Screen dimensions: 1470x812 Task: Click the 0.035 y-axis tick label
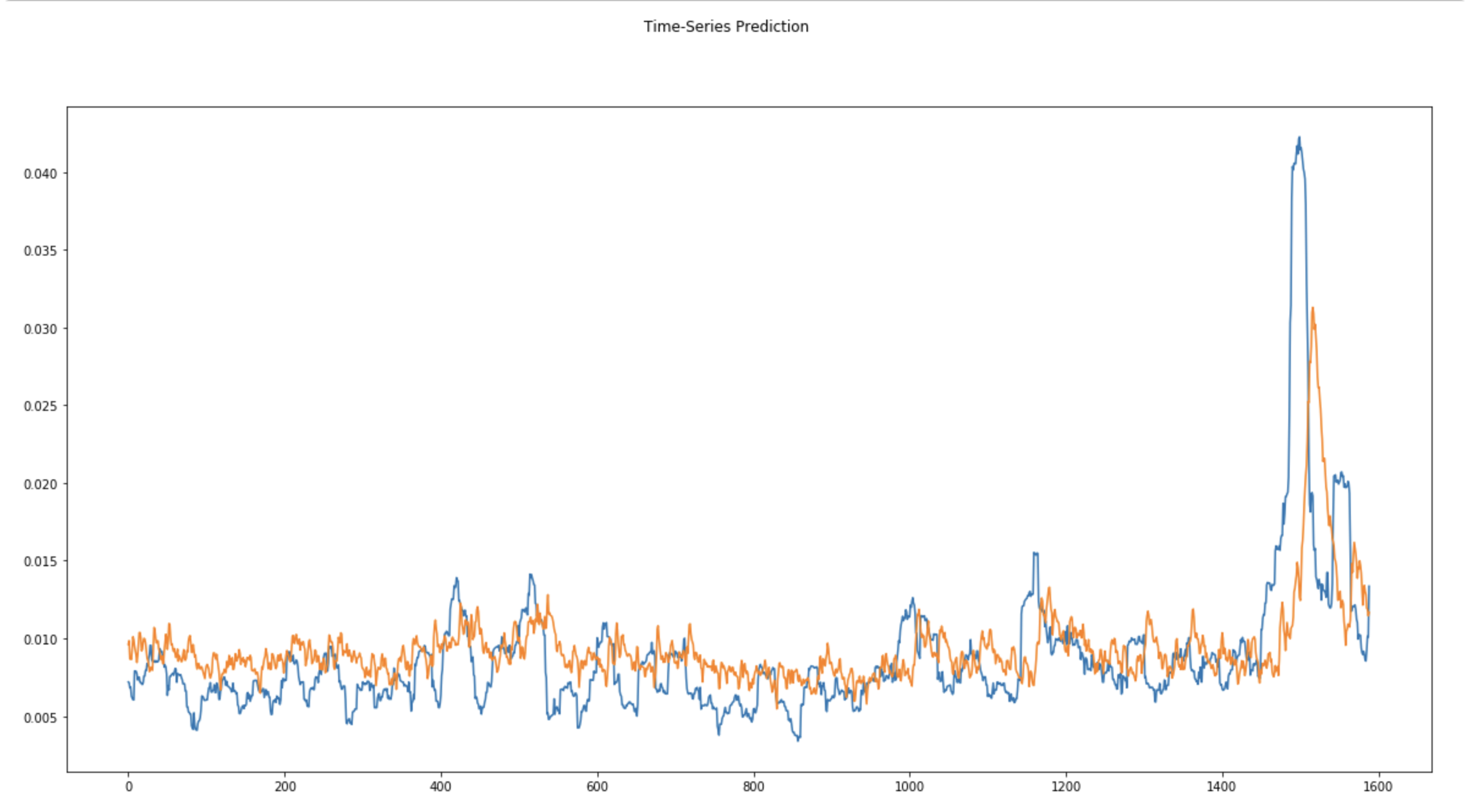(x=40, y=251)
